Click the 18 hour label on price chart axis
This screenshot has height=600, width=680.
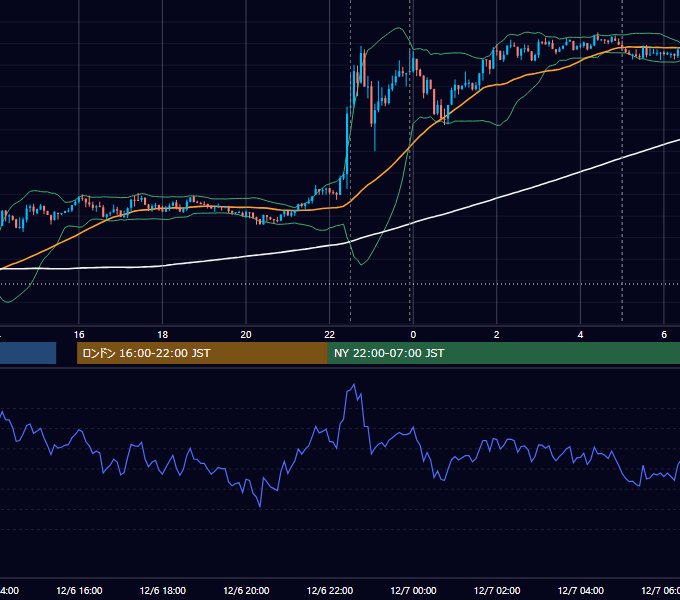(x=163, y=335)
